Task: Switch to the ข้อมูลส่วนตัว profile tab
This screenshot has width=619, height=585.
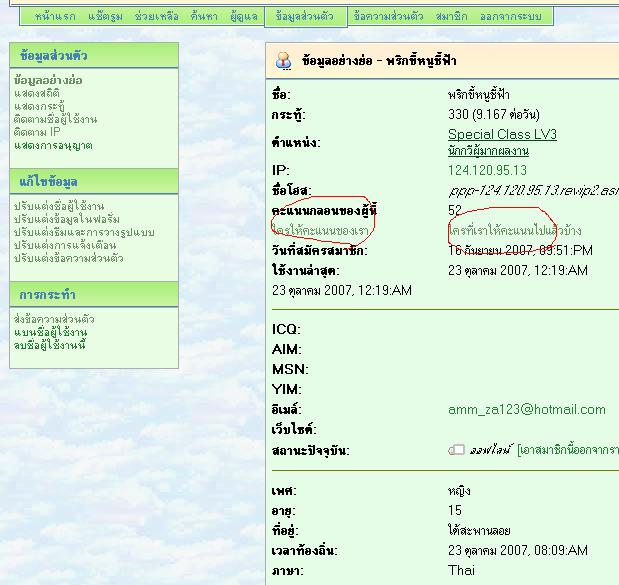Action: [304, 17]
